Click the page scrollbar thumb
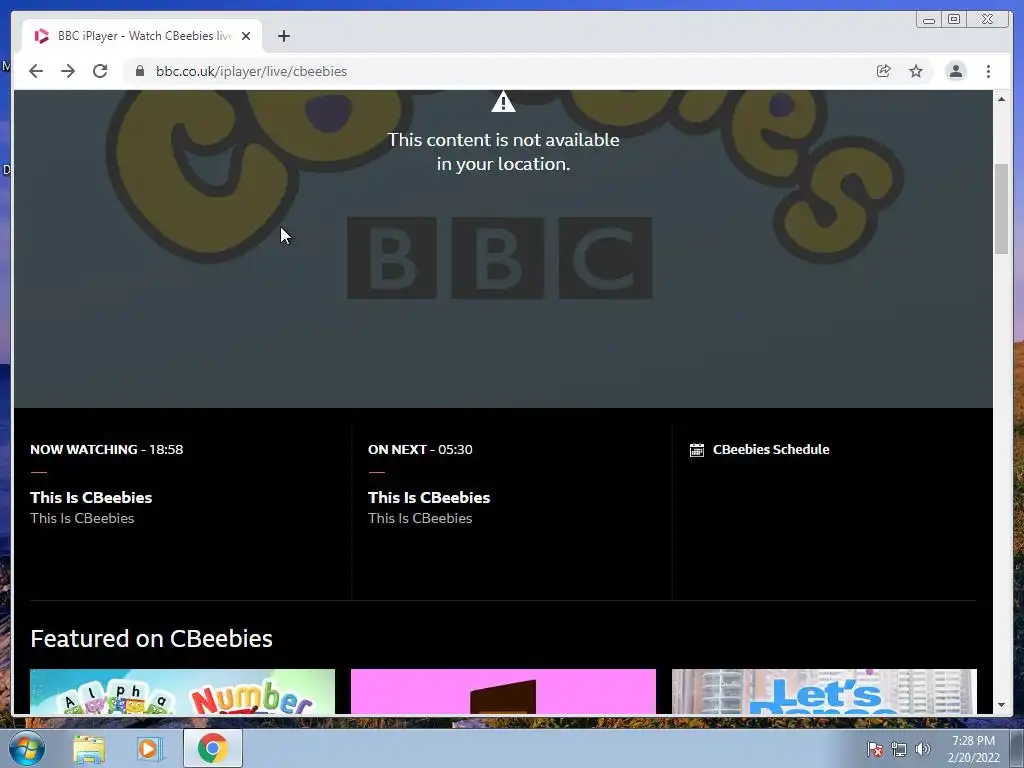 1001,209
